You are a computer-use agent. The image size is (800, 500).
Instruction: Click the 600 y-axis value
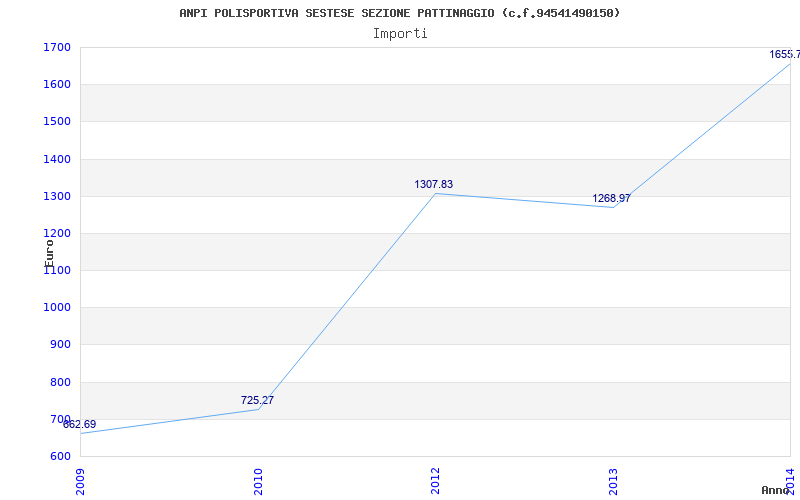tap(61, 457)
